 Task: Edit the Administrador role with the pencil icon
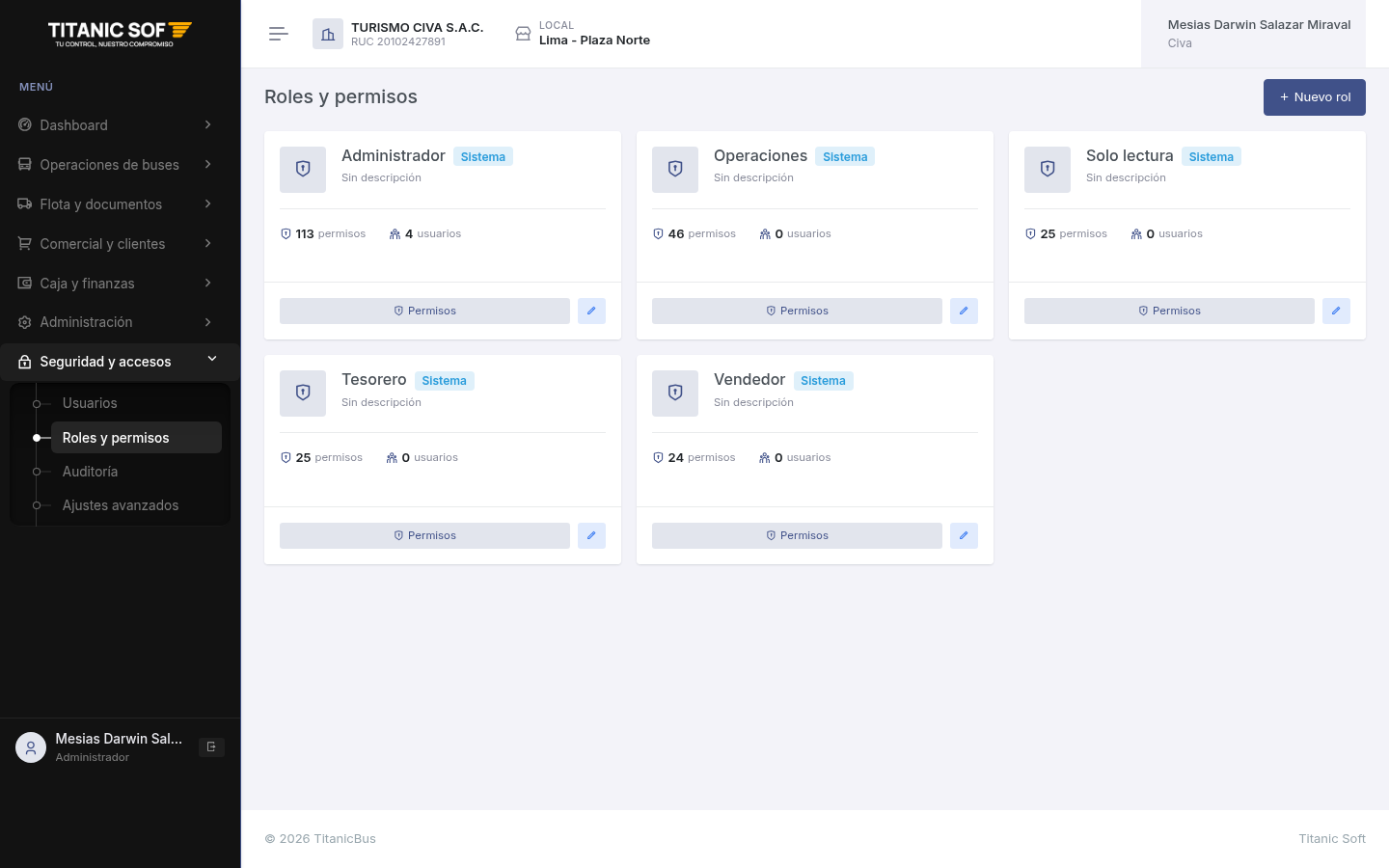coord(591,311)
